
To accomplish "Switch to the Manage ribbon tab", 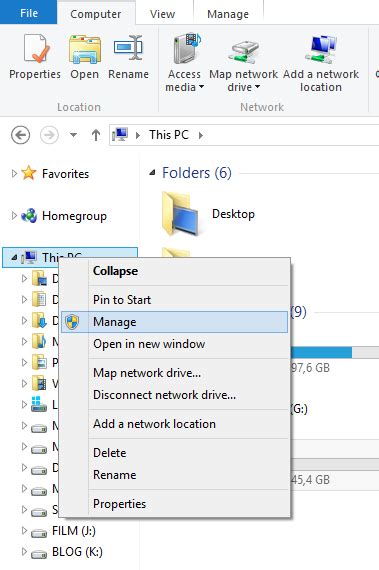I will [x=228, y=14].
